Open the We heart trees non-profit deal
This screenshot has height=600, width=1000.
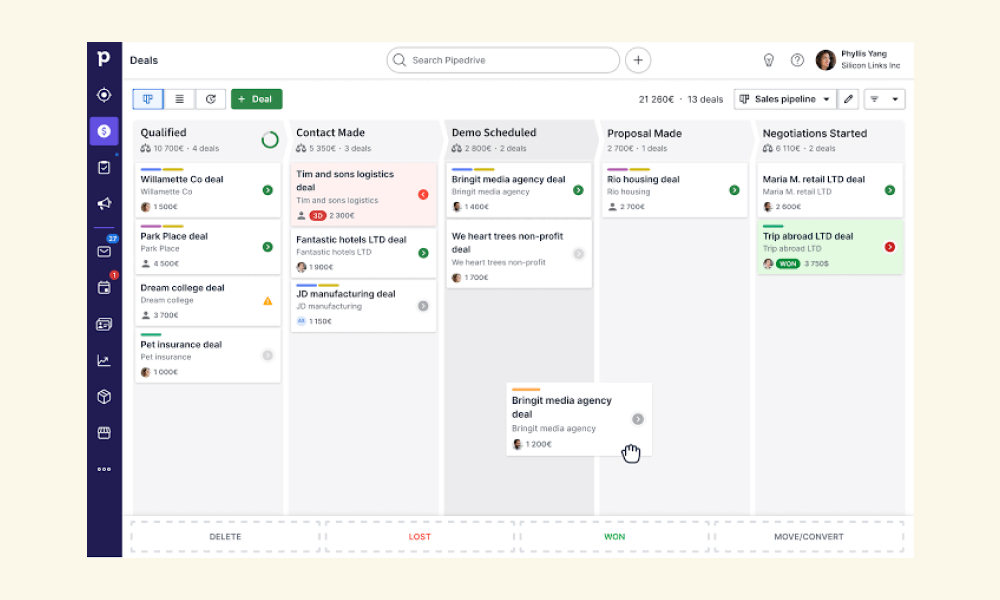point(519,254)
